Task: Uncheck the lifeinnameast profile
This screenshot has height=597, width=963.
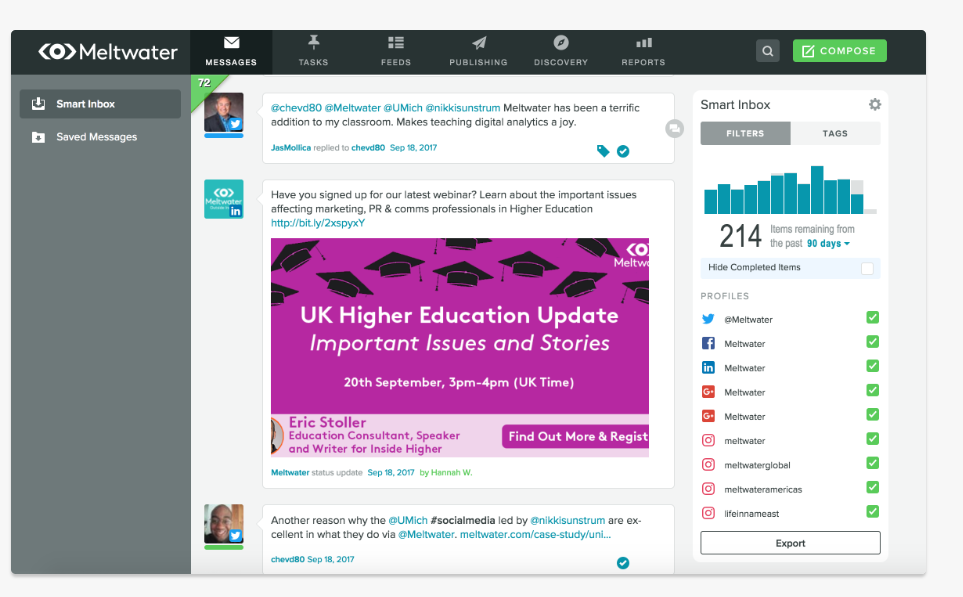Action: (872, 512)
